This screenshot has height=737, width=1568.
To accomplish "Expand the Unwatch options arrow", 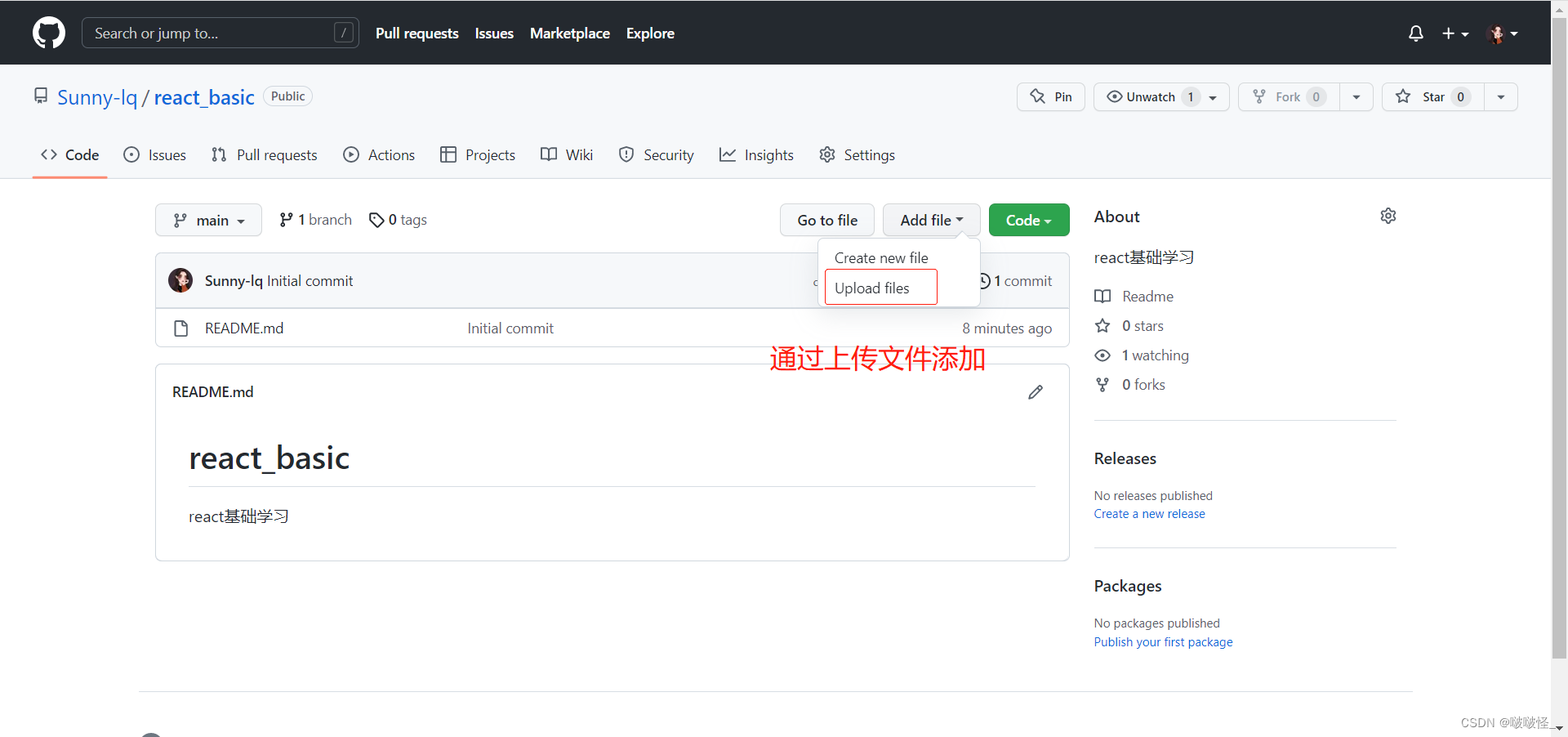I will tap(1214, 97).
